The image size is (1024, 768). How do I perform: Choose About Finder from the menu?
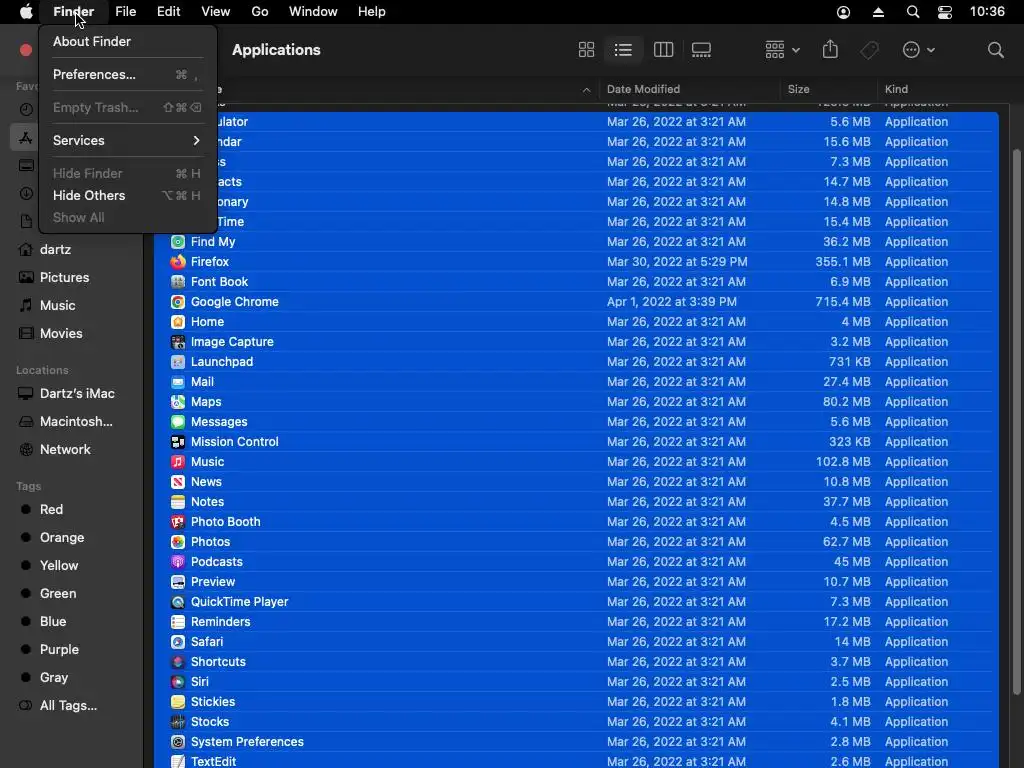(x=127, y=41)
